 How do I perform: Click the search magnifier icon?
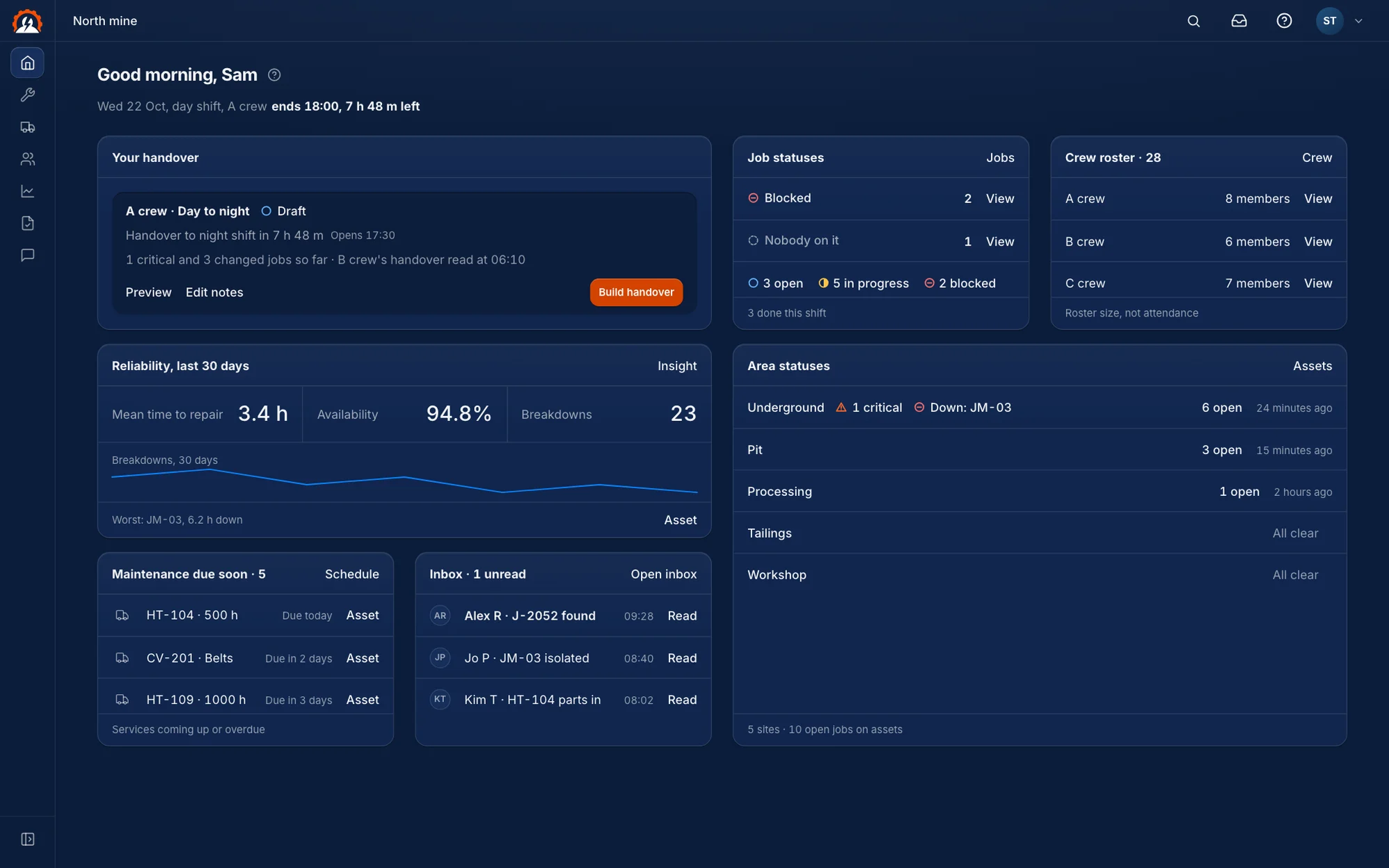(x=1193, y=21)
